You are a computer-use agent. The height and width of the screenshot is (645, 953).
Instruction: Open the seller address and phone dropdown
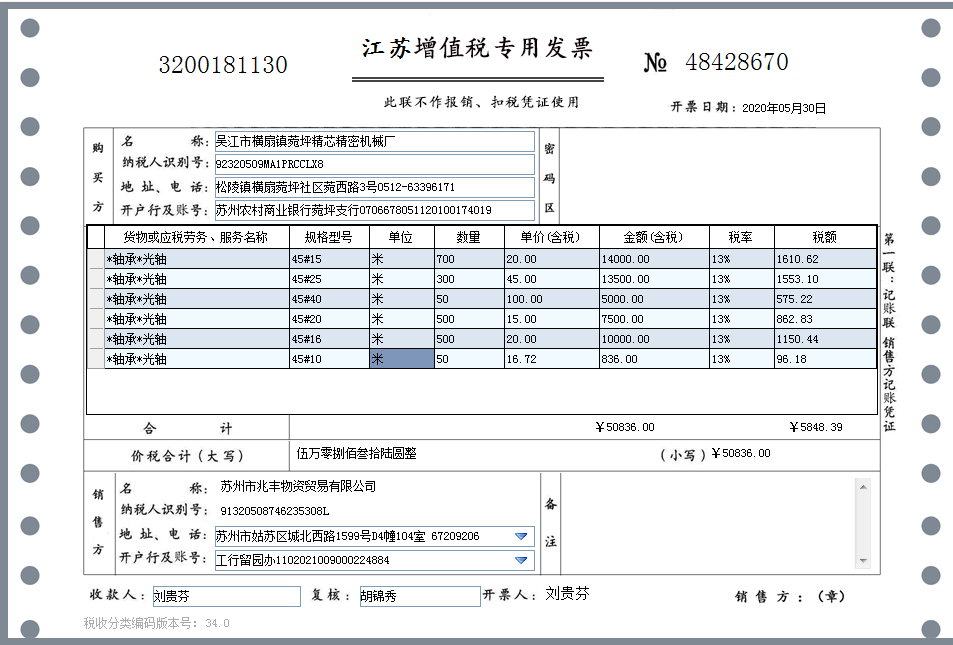coord(520,536)
